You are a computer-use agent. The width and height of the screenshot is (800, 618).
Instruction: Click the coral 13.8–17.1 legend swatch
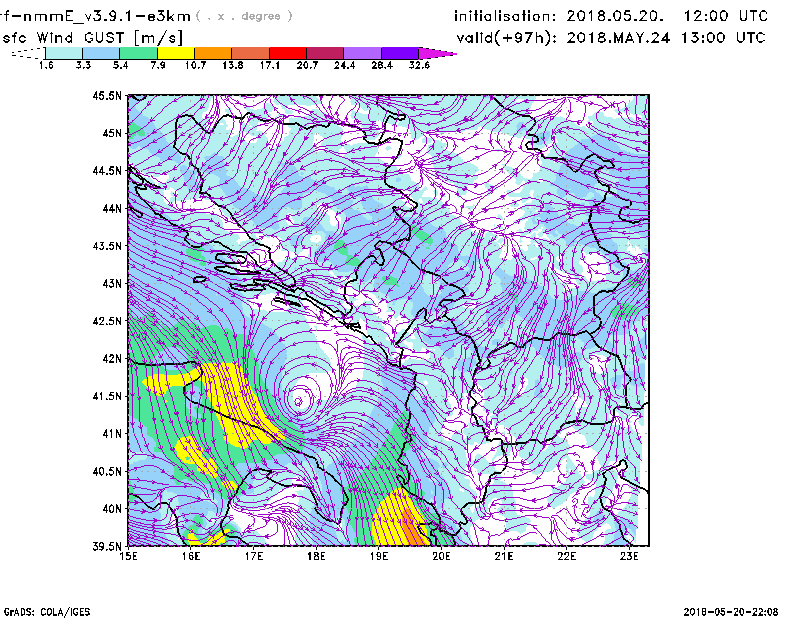pyautogui.click(x=251, y=53)
